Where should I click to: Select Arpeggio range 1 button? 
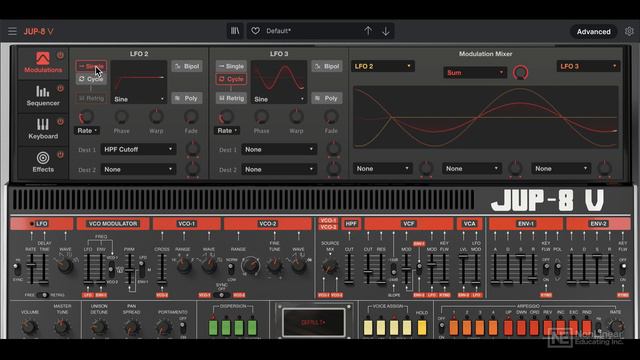454,327
